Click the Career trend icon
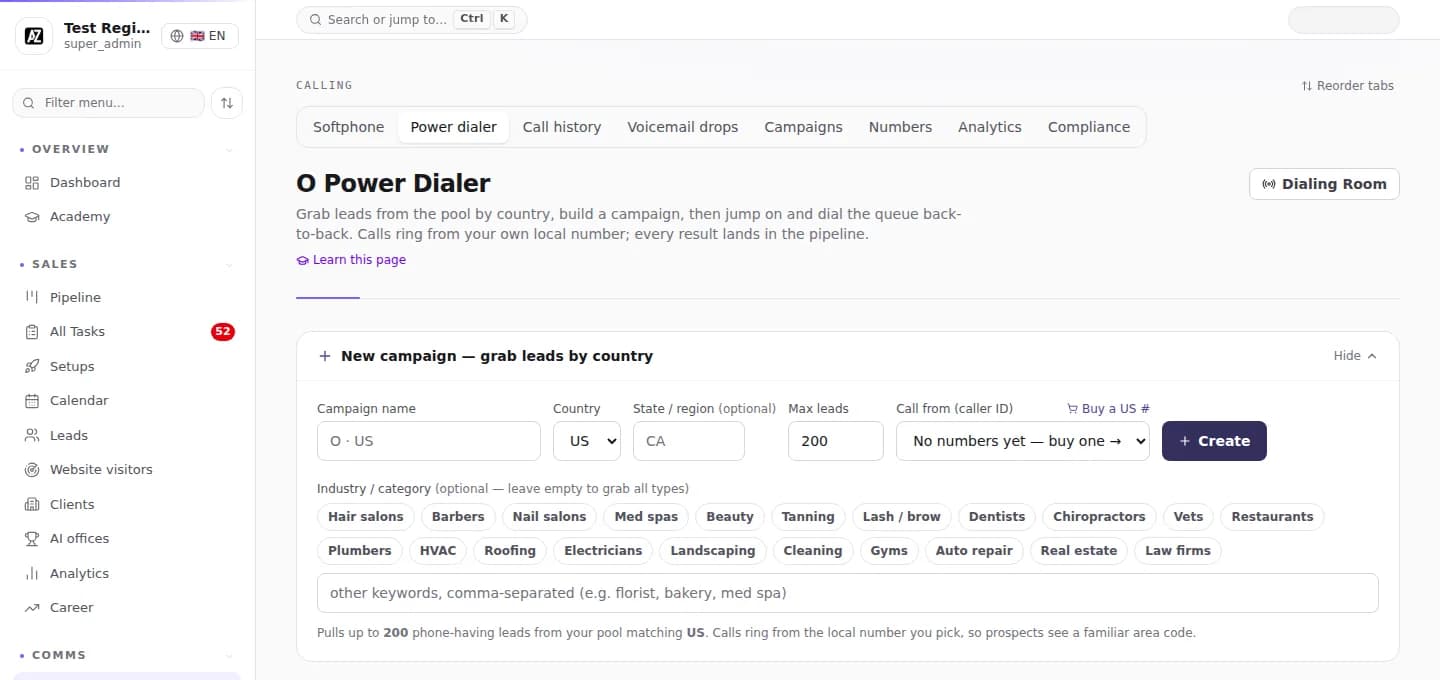 (x=32, y=608)
